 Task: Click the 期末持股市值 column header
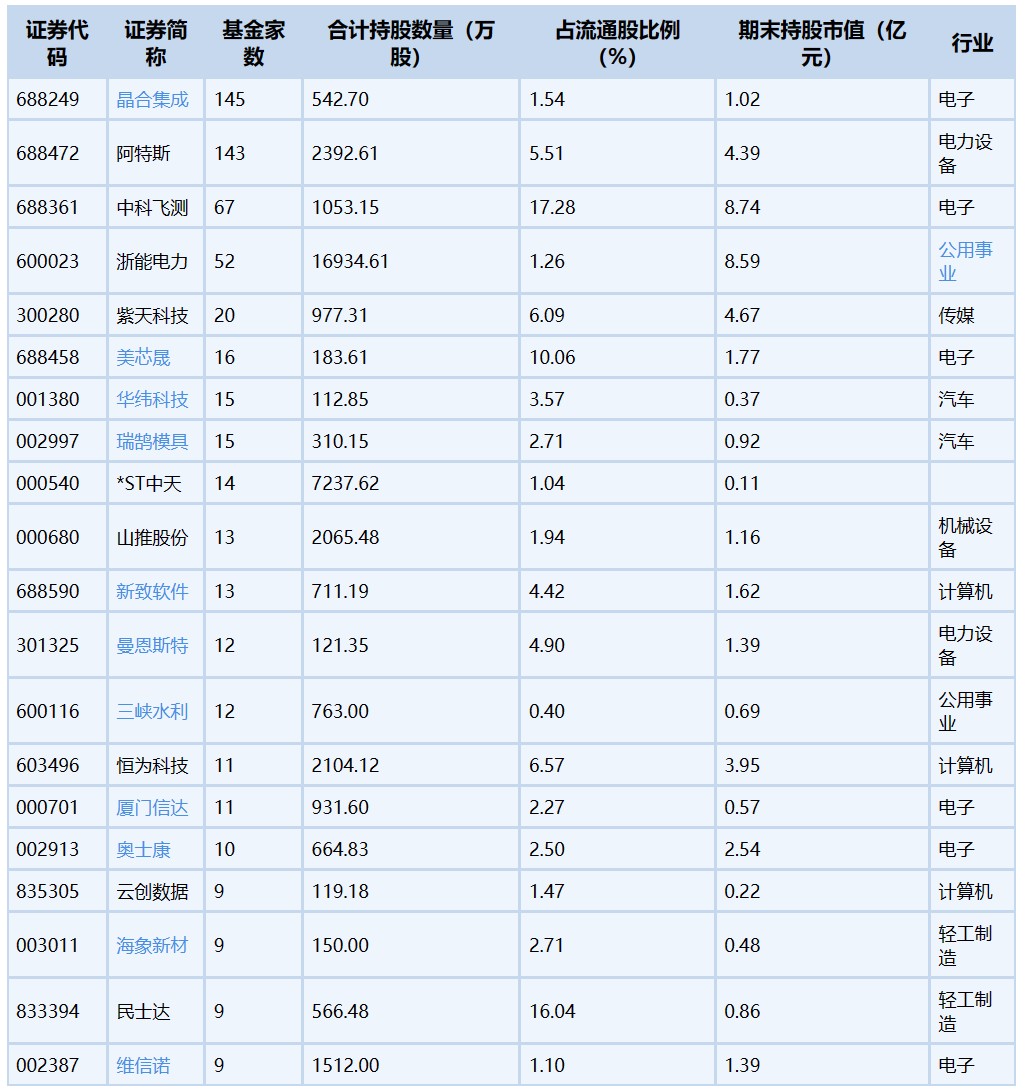(x=822, y=43)
